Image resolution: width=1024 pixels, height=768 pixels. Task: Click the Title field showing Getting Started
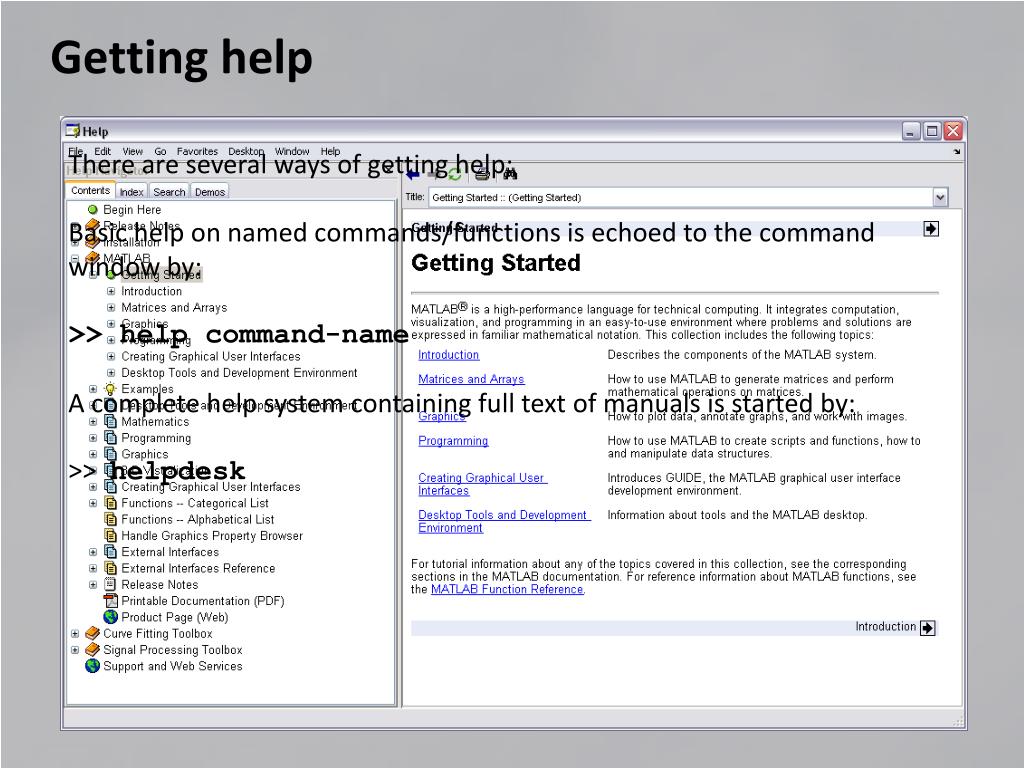(x=681, y=197)
